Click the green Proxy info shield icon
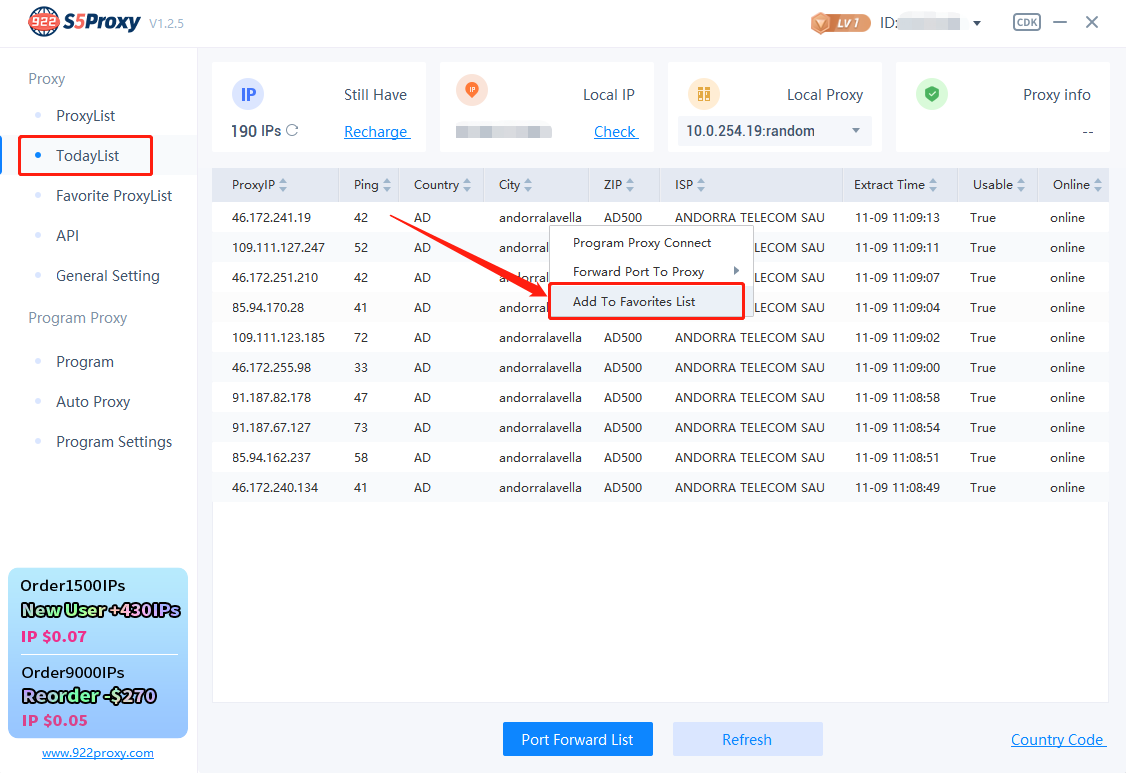Viewport: 1126px width, 773px height. pyautogui.click(x=932, y=94)
